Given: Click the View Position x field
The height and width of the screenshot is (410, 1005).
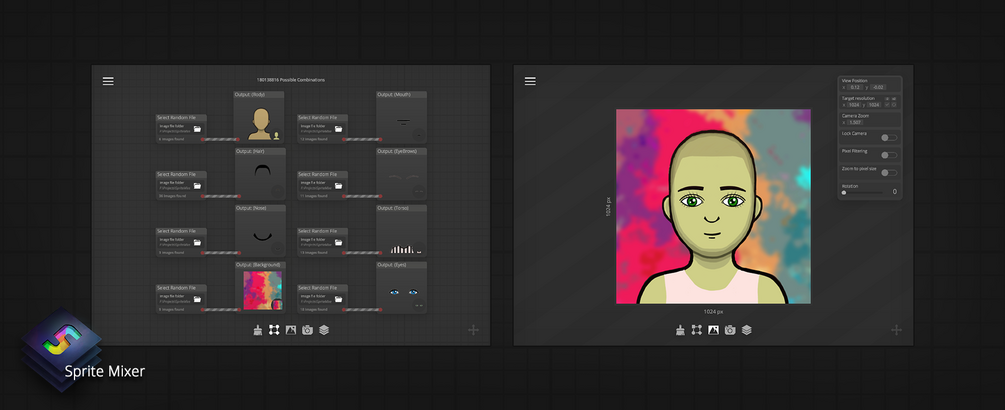Looking at the screenshot, I should (x=855, y=87).
